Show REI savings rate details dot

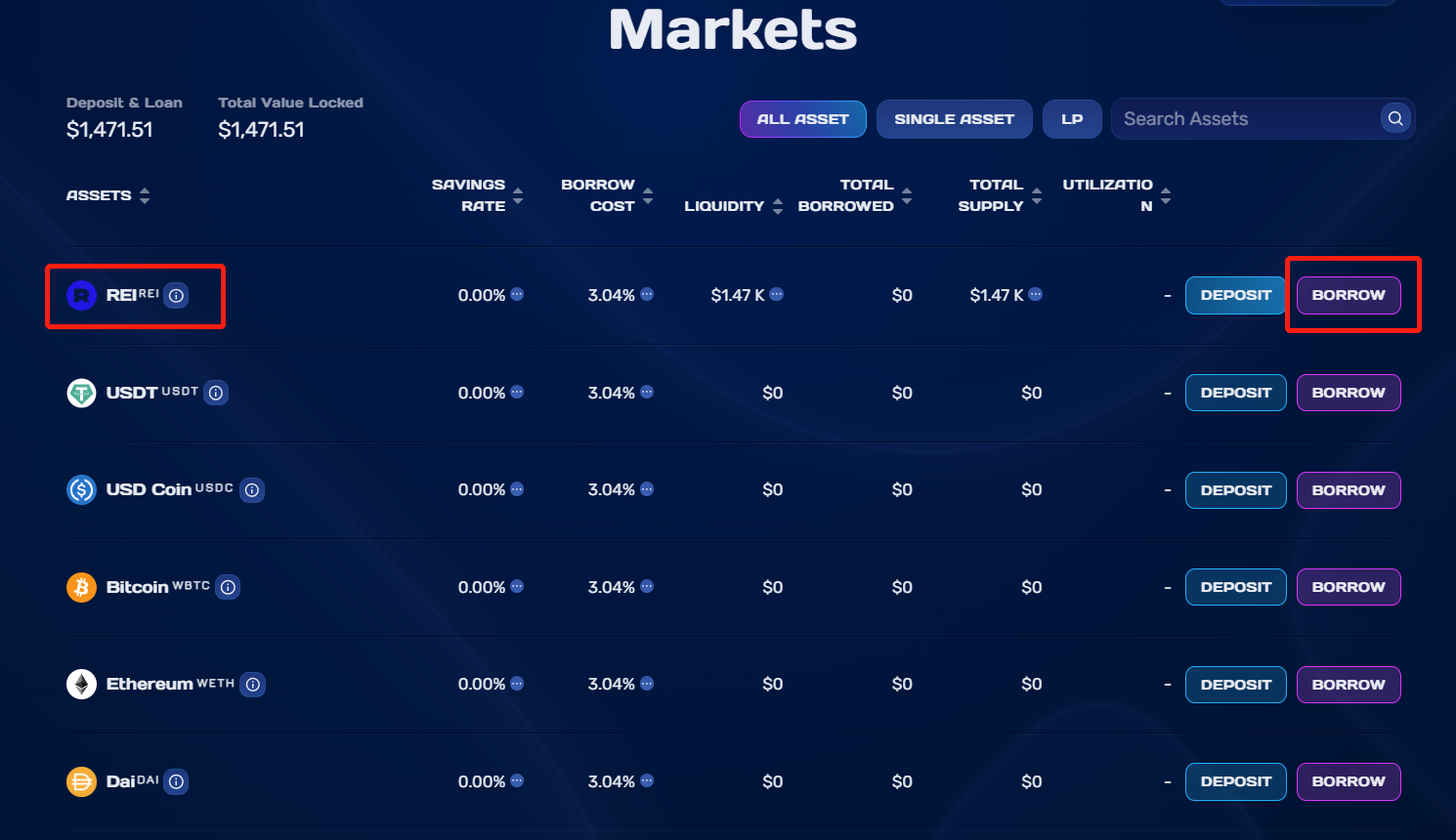point(517,294)
